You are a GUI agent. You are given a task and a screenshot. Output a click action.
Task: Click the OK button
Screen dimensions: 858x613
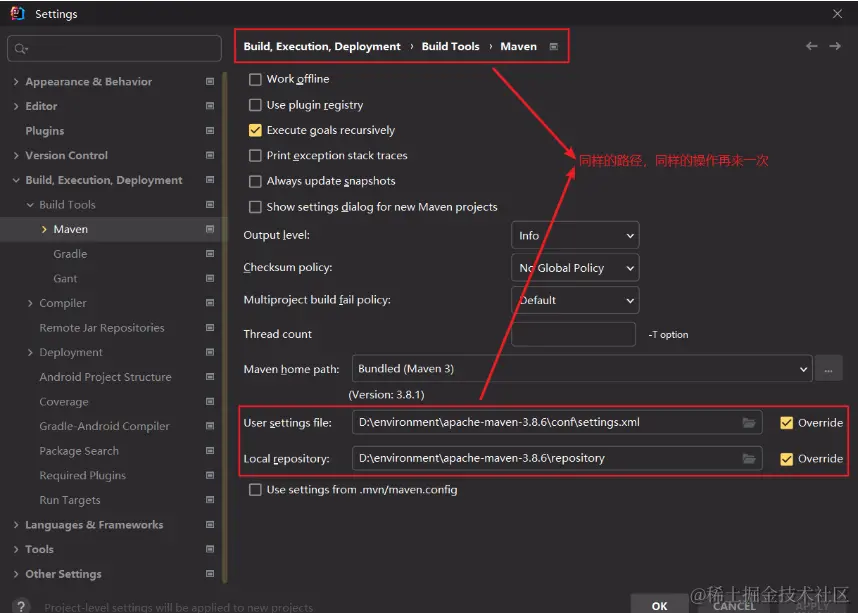point(659,605)
